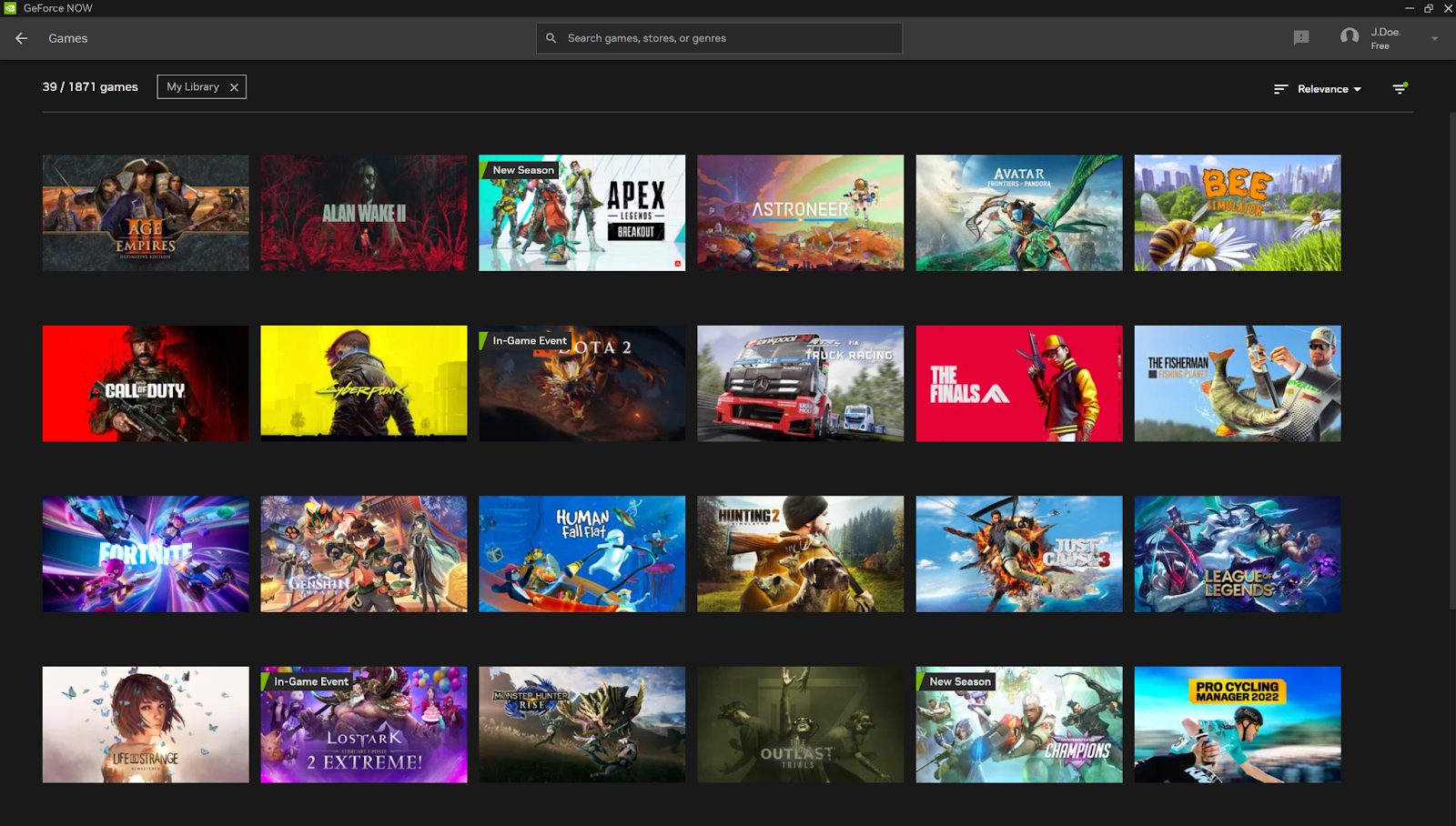Open Human Fall Flat game tile
Viewport: 1456px width, 826px height.
click(582, 554)
